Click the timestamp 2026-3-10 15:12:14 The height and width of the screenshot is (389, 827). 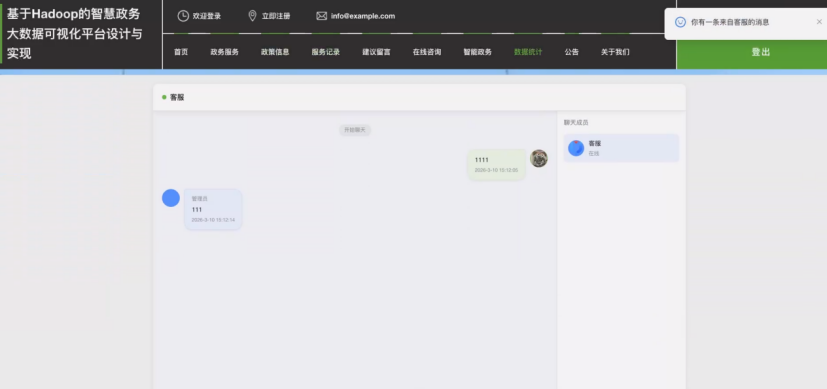click(213, 220)
